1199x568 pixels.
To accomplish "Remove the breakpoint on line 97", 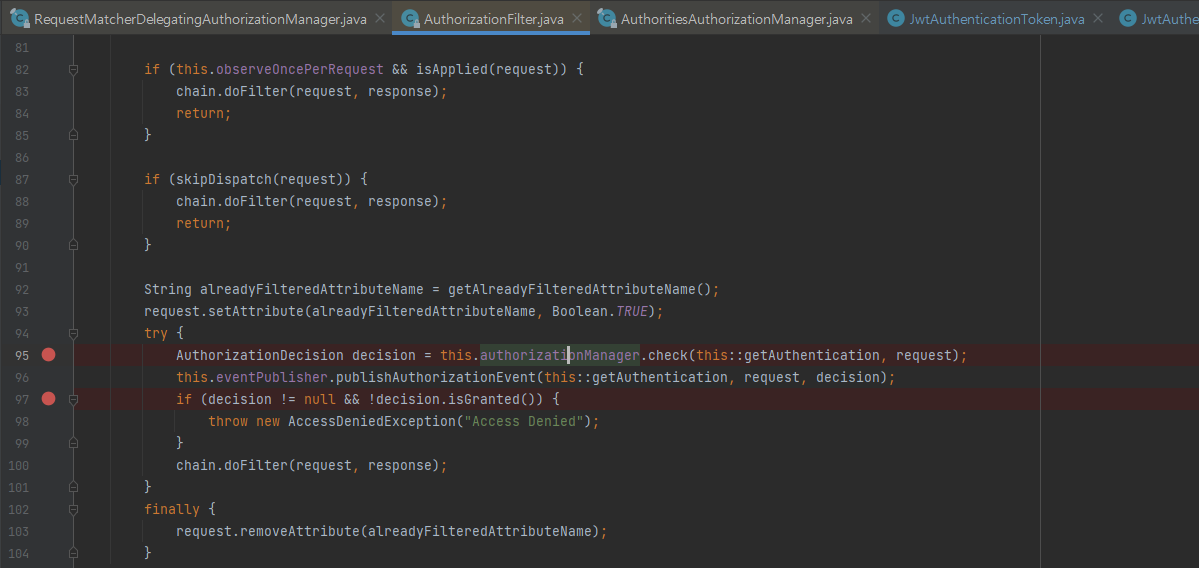I will pos(49,398).
